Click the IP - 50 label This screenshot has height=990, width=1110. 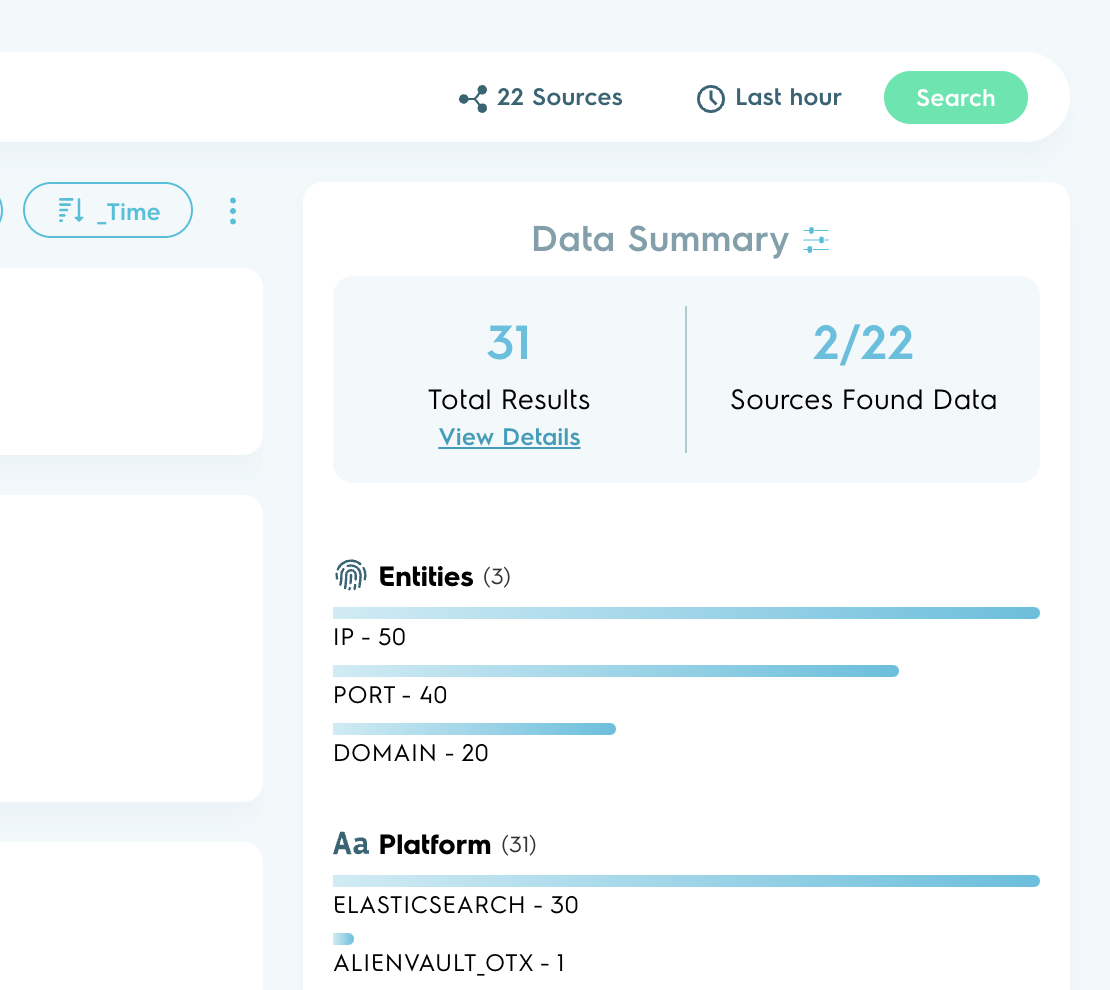pyautogui.click(x=370, y=637)
